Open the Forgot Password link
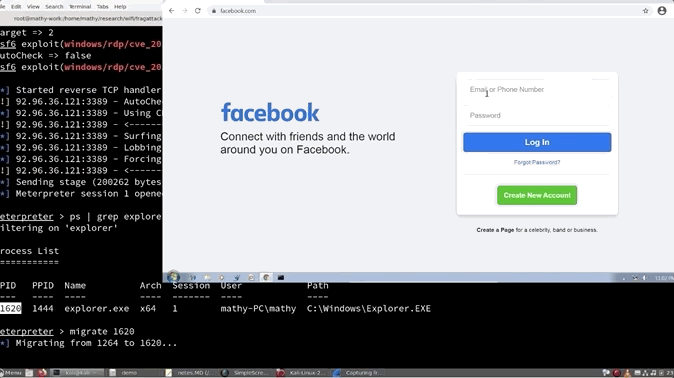This screenshot has width=674, height=378. pos(537,162)
